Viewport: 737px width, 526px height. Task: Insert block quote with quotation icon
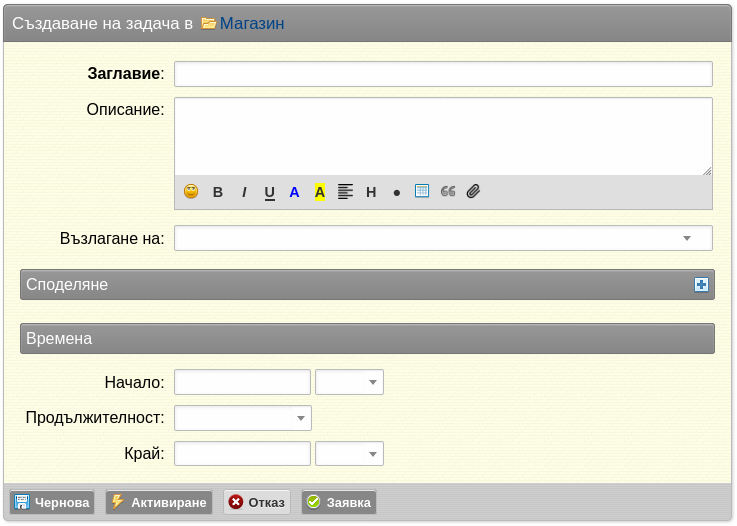click(x=448, y=191)
